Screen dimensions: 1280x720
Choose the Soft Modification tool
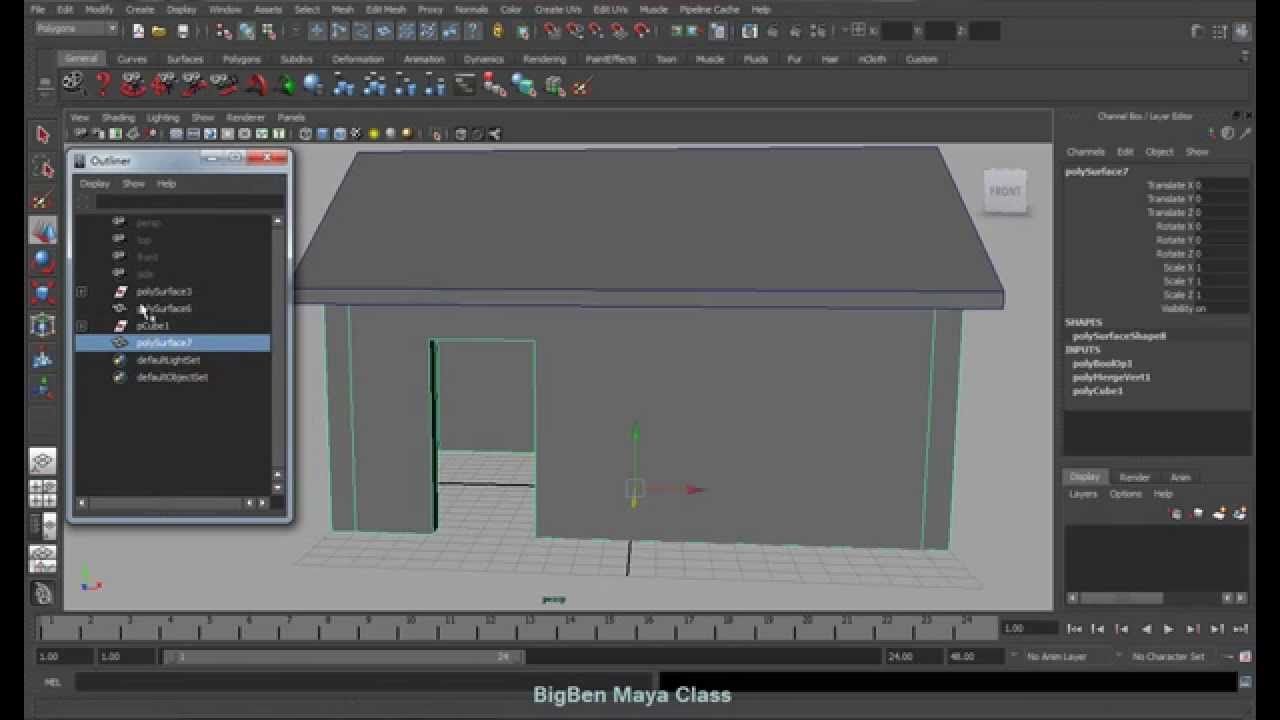tap(42, 357)
